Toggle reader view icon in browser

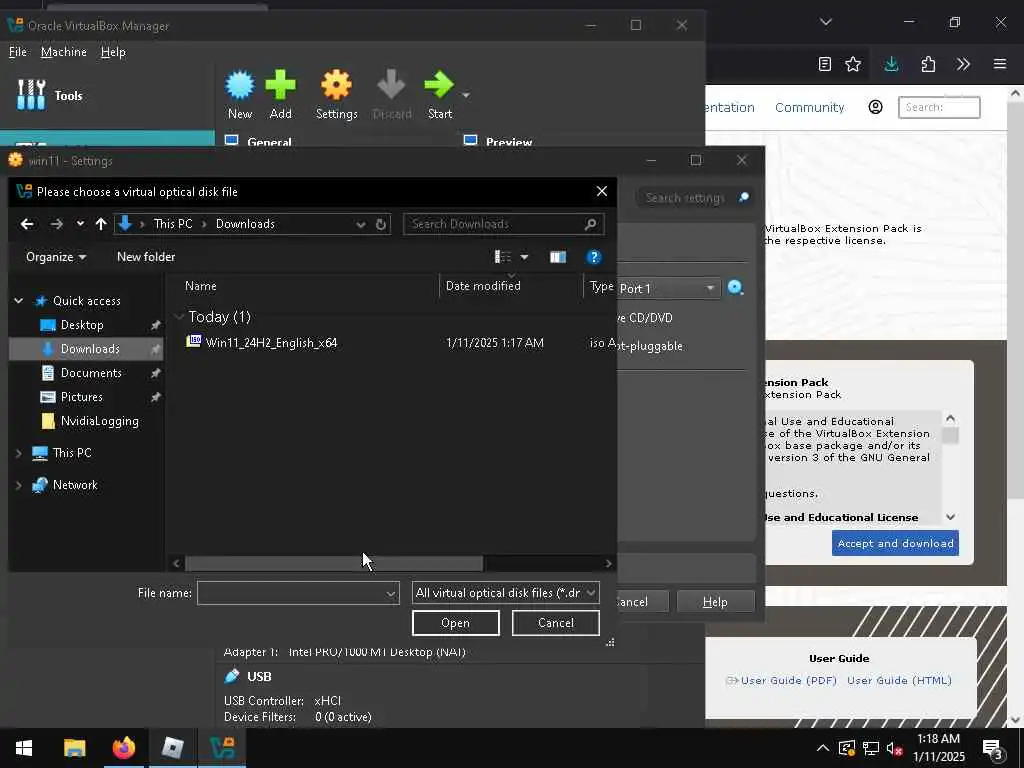(x=825, y=64)
